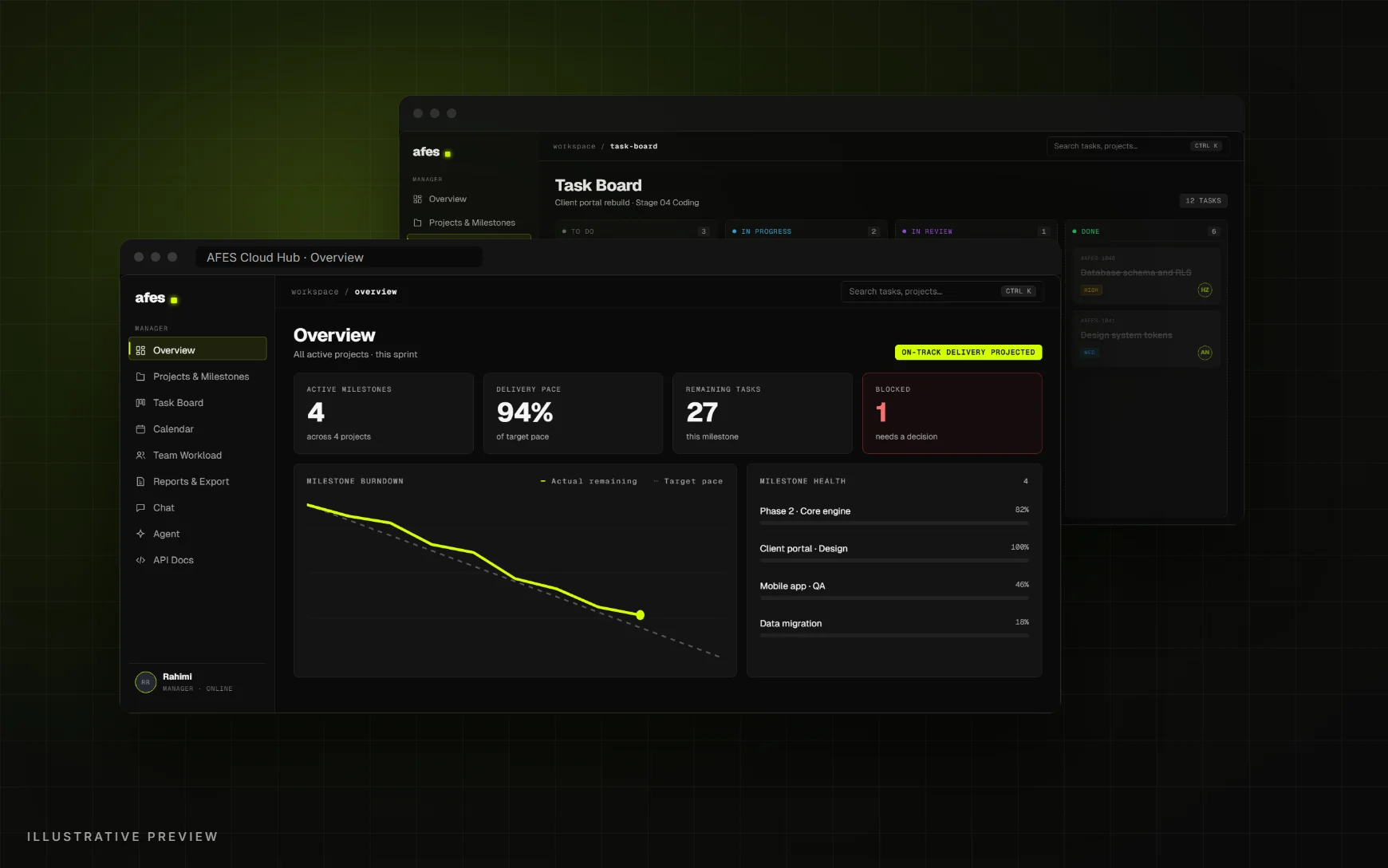Click the Overview grid icon in front sidebar
Image resolution: width=1388 pixels, height=868 pixels.
[x=140, y=350]
